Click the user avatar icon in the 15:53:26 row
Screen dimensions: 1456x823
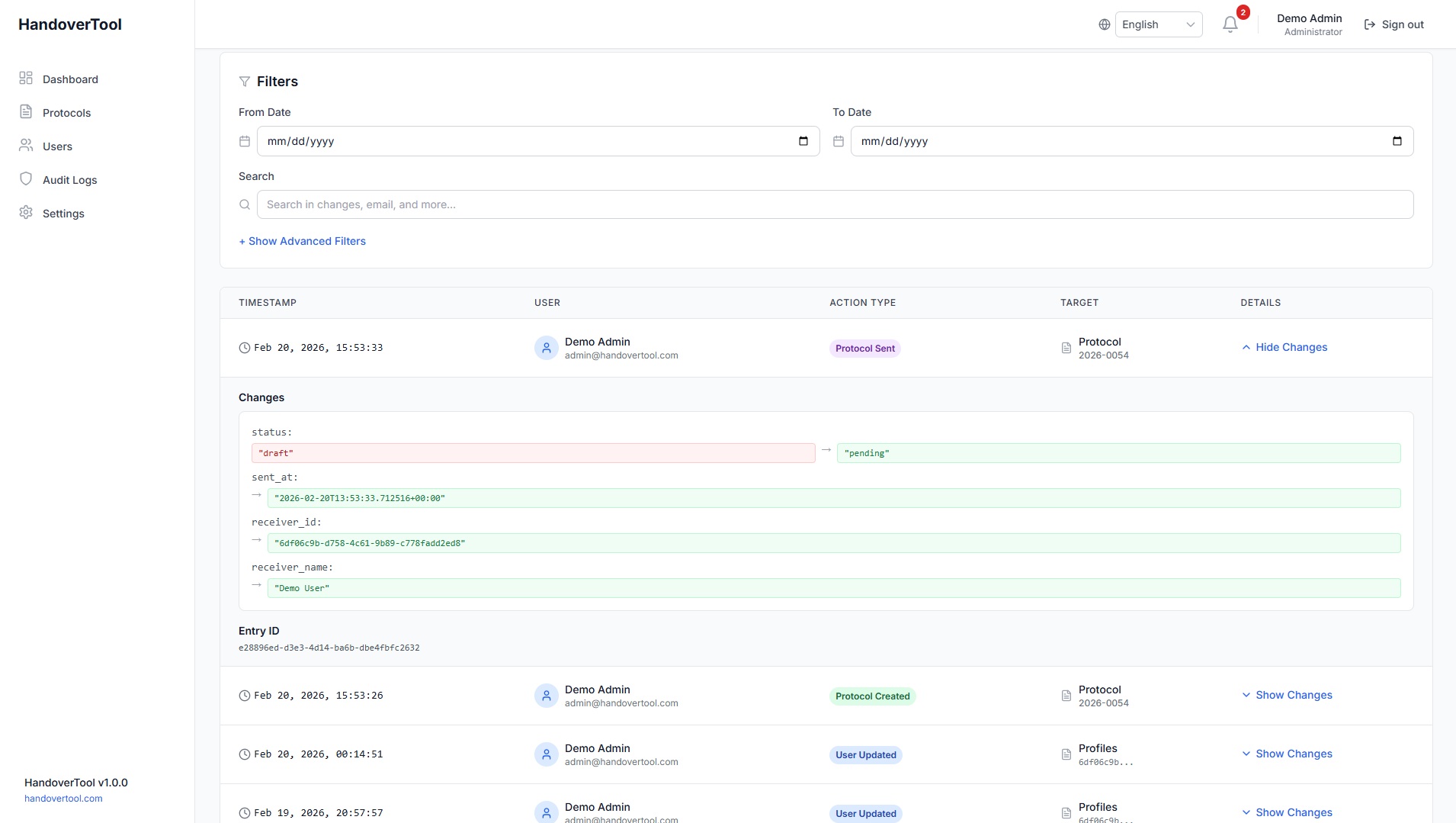(547, 696)
